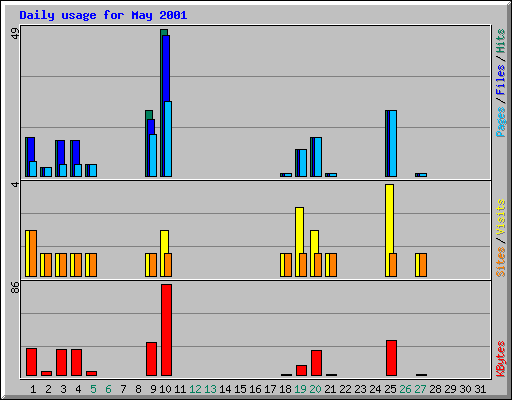Screen dimensions: 512x400
Task: Click the 'Visits' legend label
Action: click(500, 217)
